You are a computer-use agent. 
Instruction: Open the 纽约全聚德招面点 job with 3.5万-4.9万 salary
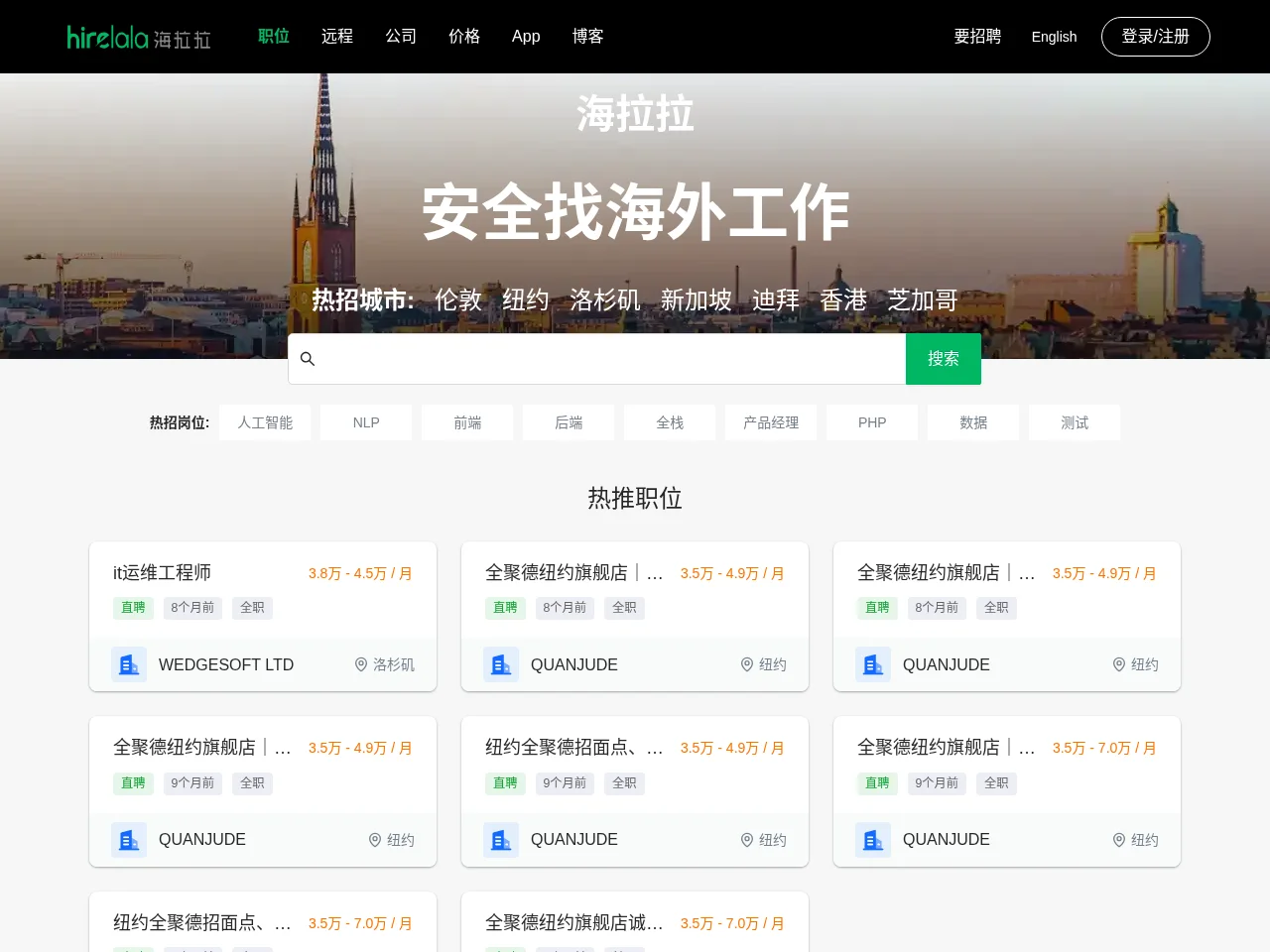pyautogui.click(x=574, y=747)
